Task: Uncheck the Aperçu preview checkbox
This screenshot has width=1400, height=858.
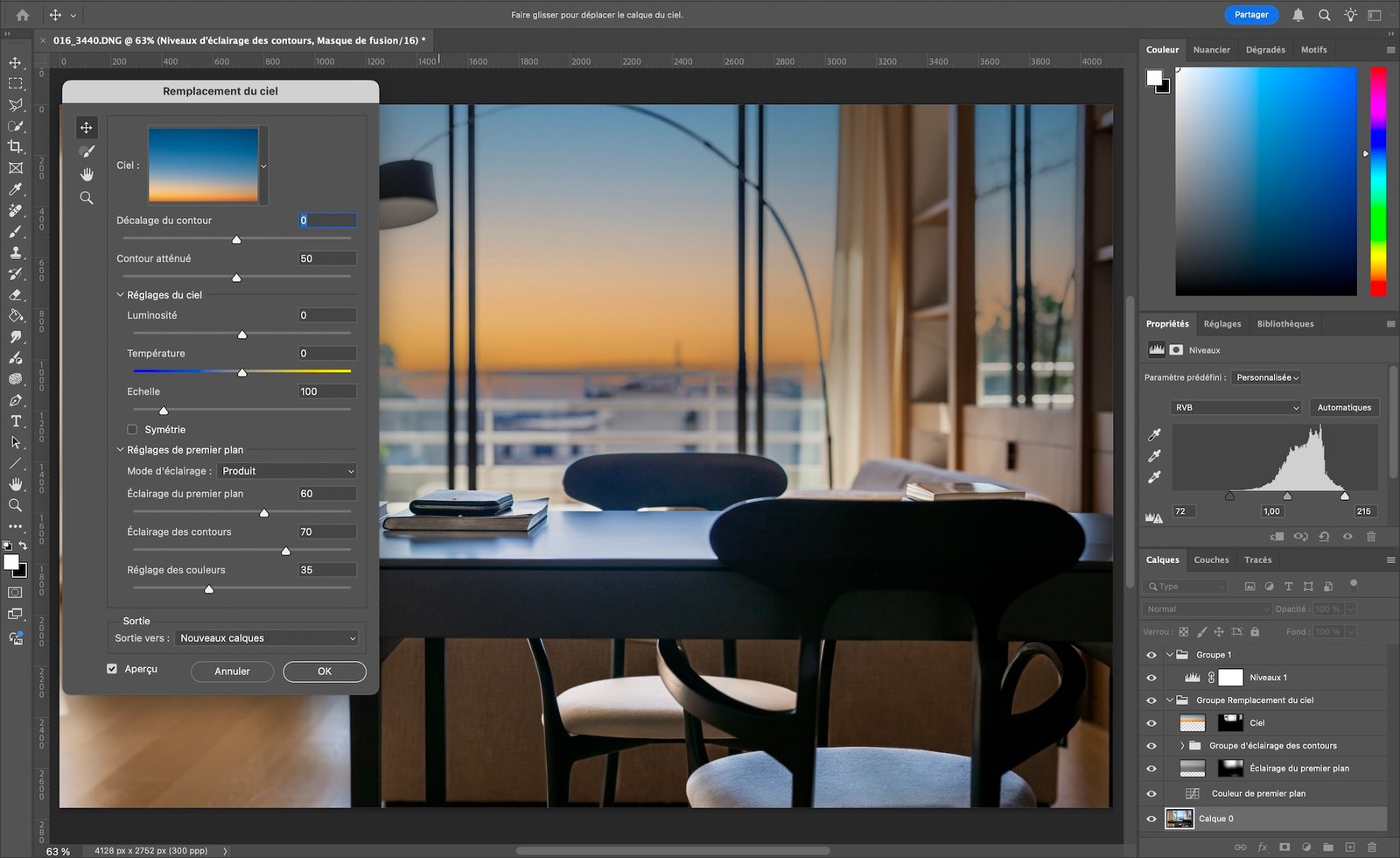Action: pyautogui.click(x=112, y=669)
